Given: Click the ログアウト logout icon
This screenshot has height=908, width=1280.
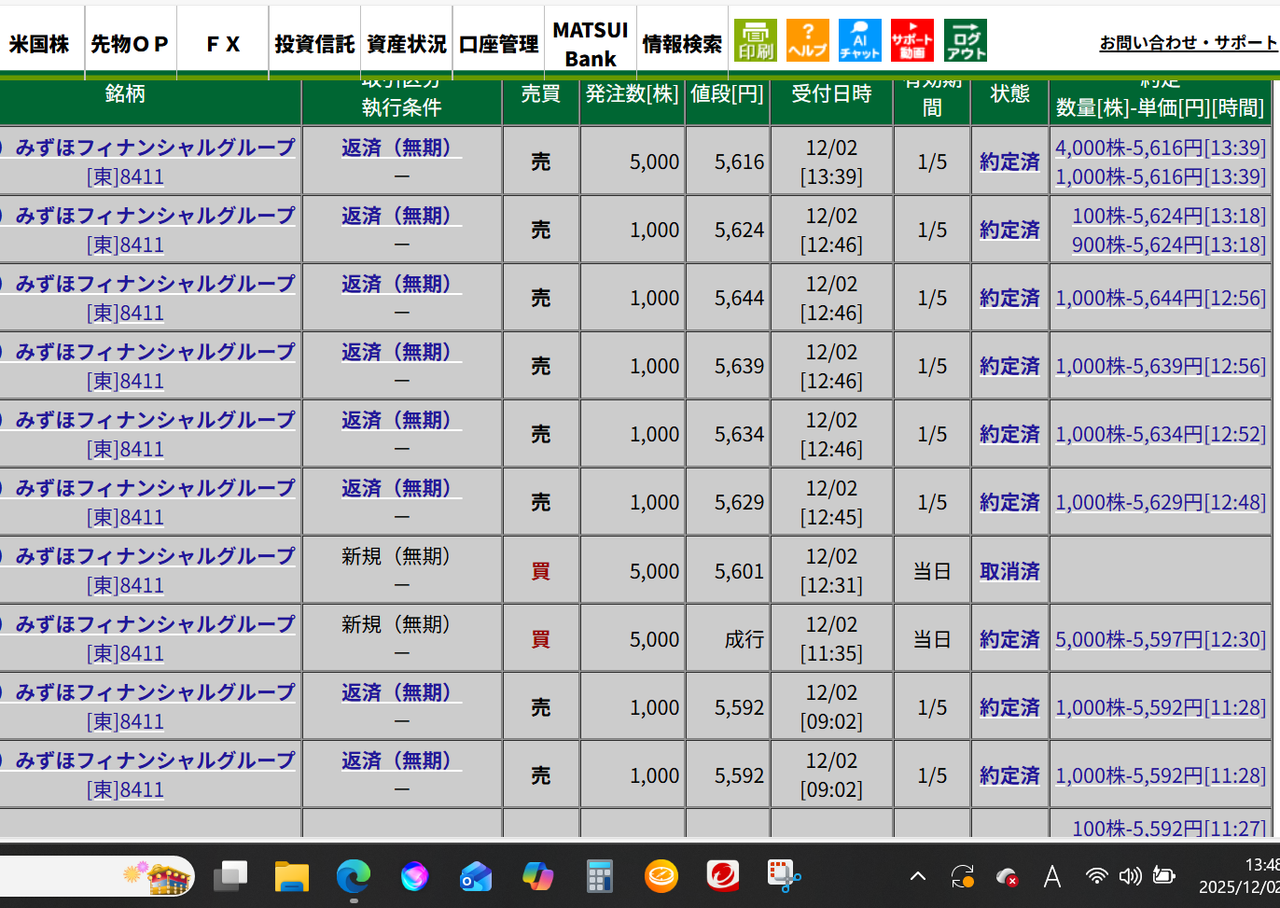Looking at the screenshot, I should [x=963, y=40].
